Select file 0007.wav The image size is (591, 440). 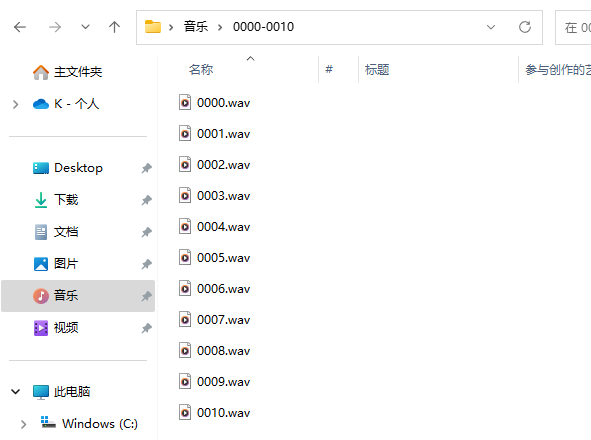click(224, 320)
